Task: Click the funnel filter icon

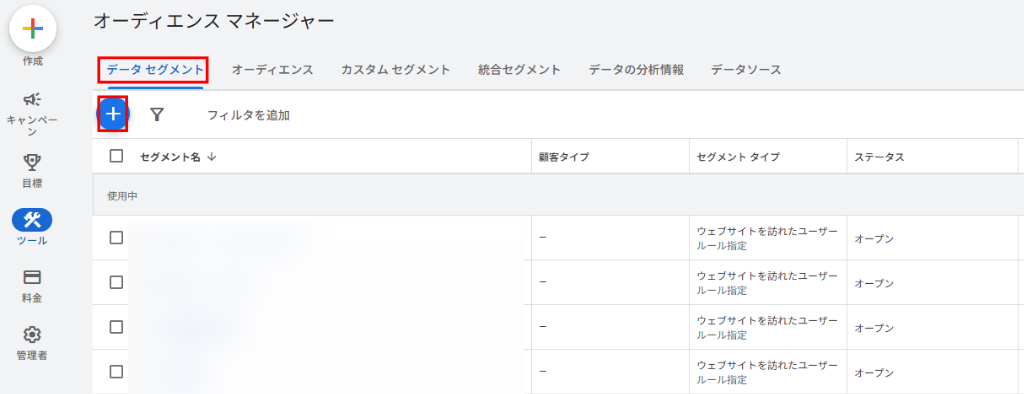Action: [x=157, y=115]
